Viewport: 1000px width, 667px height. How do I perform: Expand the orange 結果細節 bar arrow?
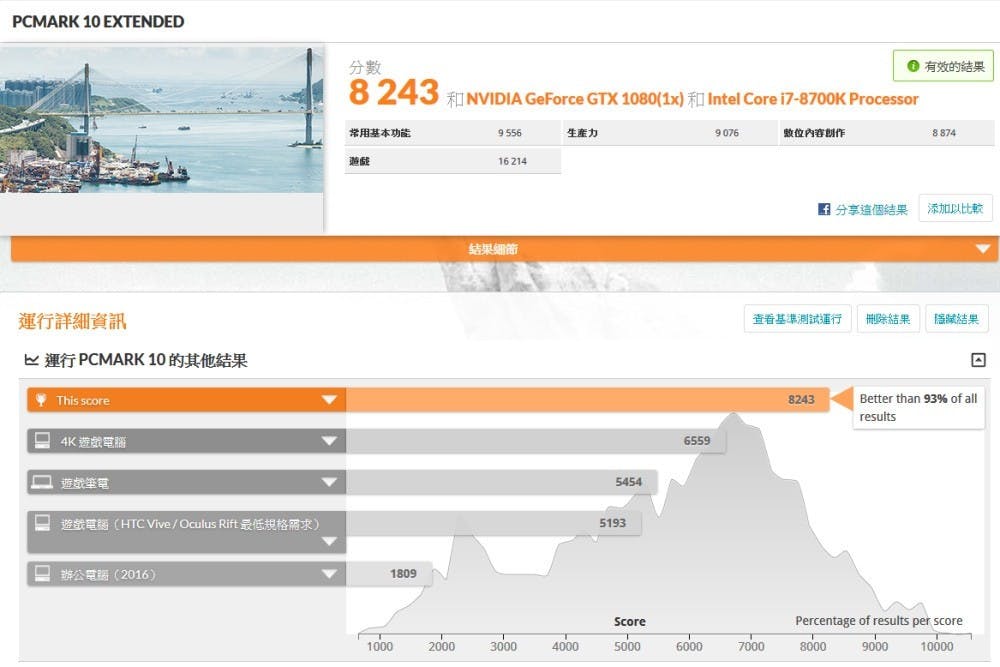[983, 249]
